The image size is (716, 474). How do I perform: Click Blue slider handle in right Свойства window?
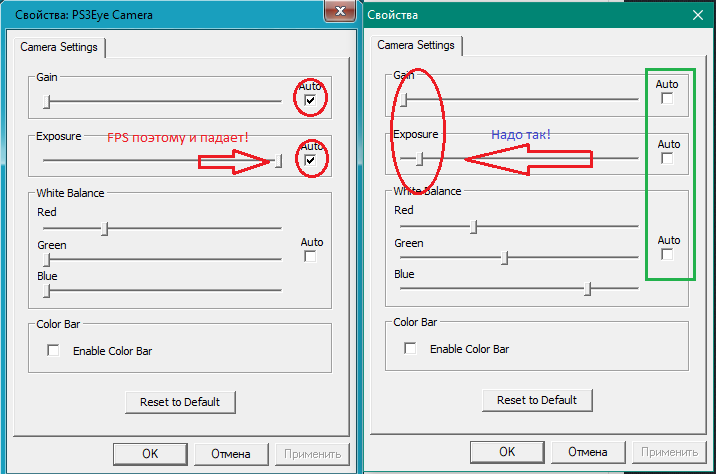coord(588,289)
